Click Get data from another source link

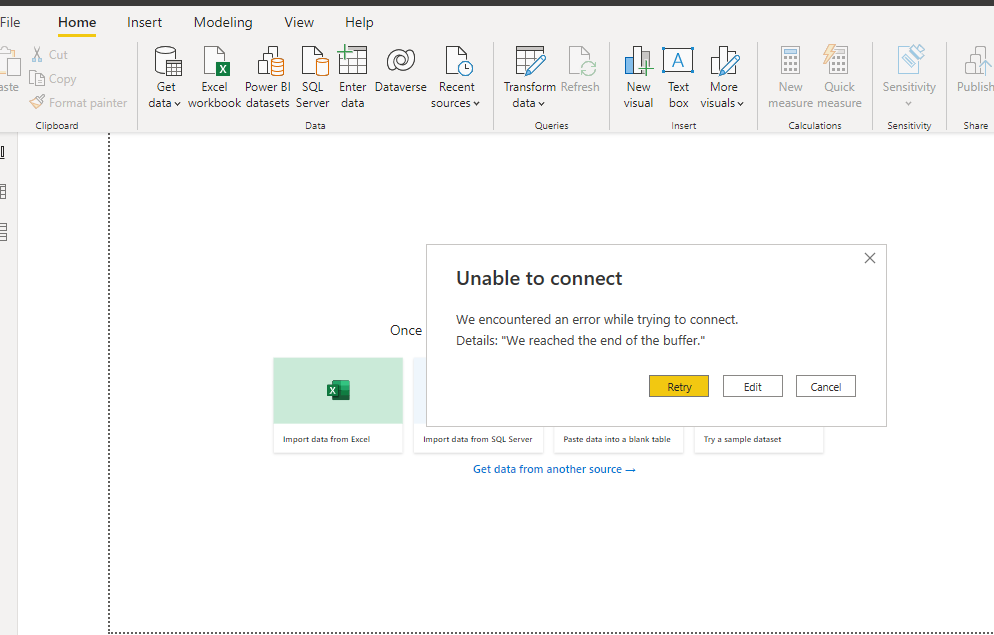(x=554, y=469)
